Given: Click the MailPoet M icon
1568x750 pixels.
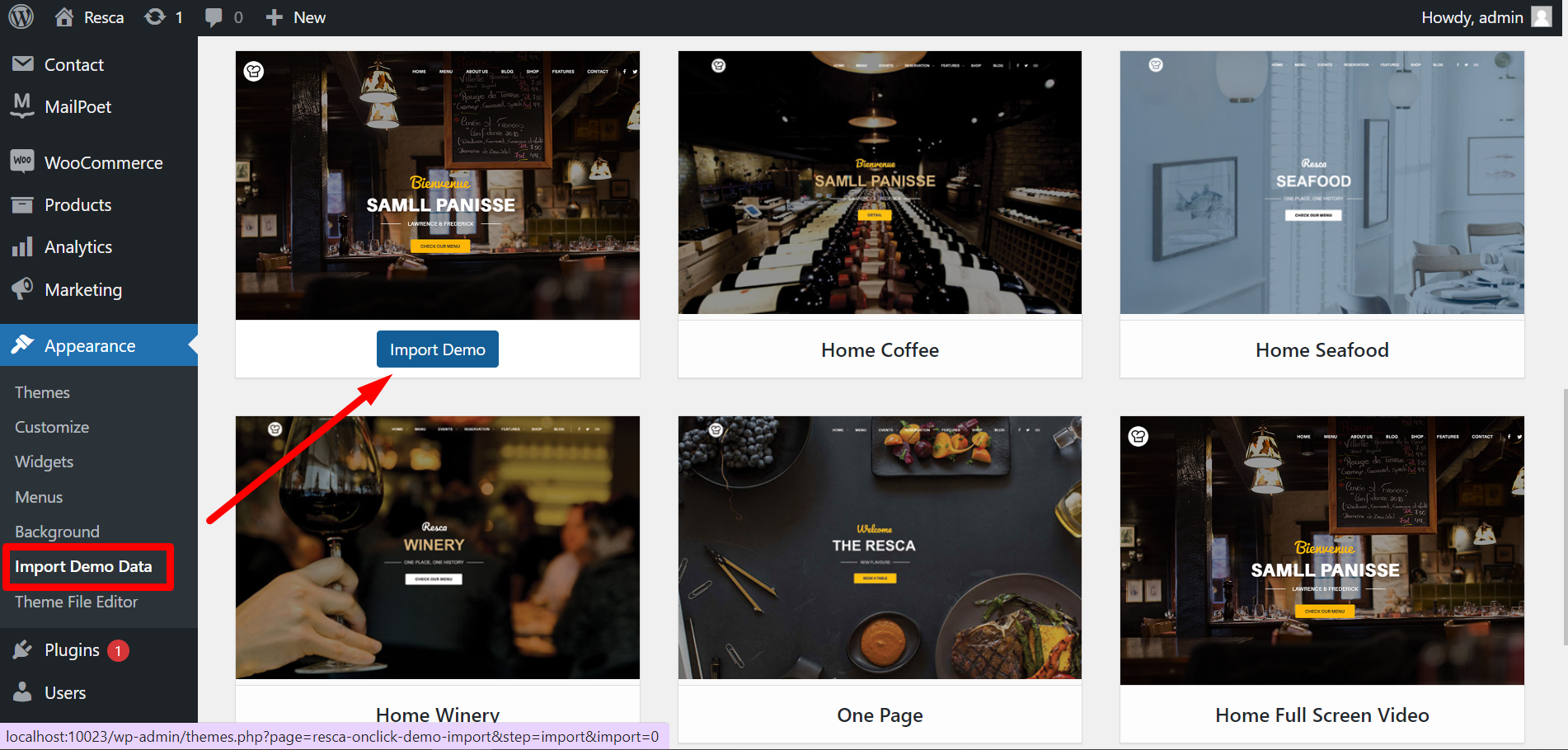Looking at the screenshot, I should (23, 105).
